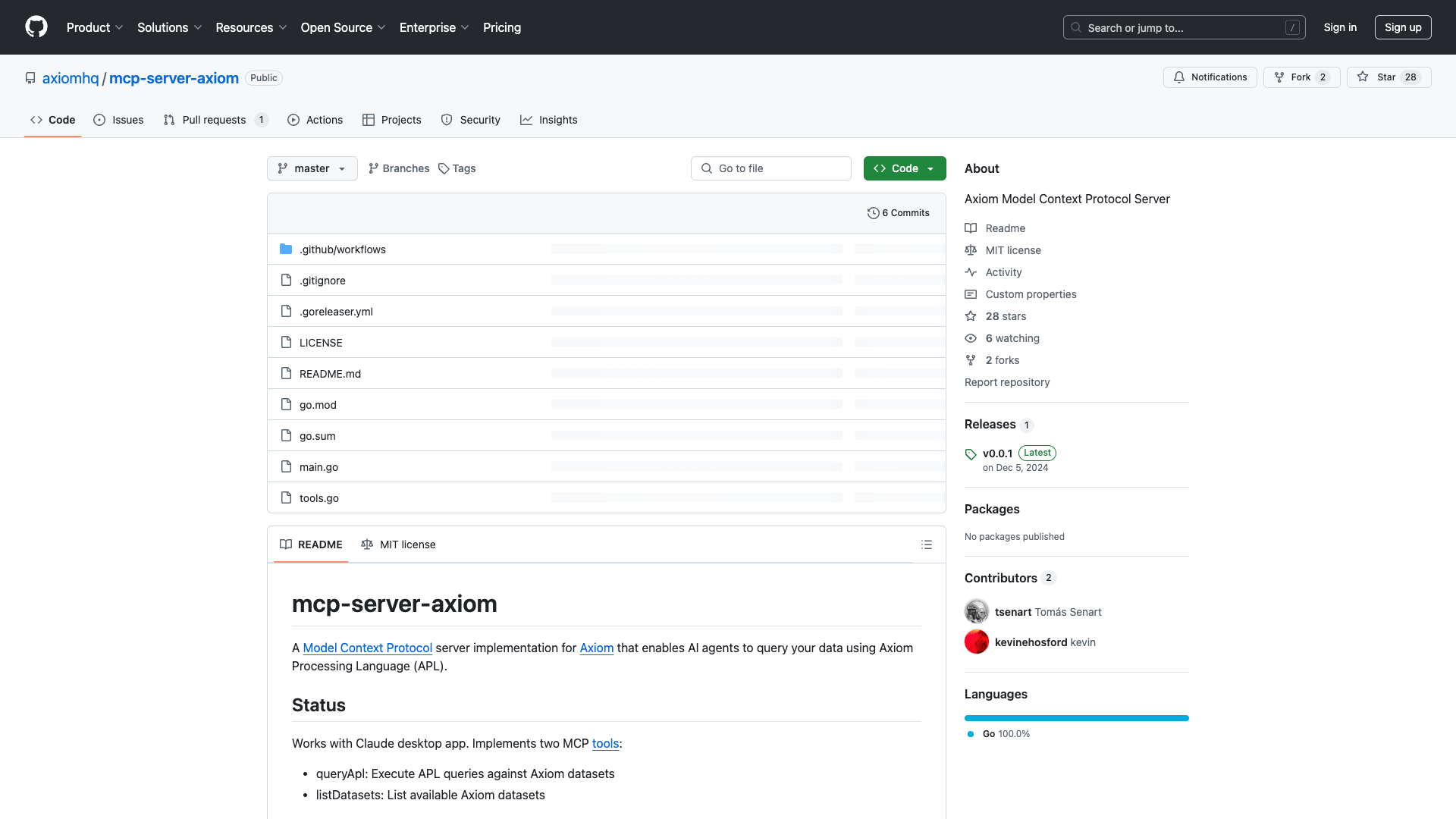This screenshot has height=819, width=1456.
Task: Click the Watch eye icon for 6 watching
Action: click(971, 338)
